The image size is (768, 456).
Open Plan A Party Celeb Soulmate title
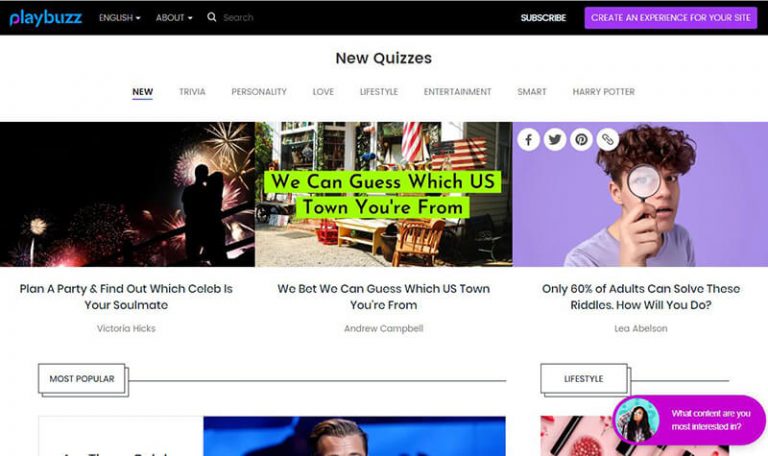click(126, 297)
